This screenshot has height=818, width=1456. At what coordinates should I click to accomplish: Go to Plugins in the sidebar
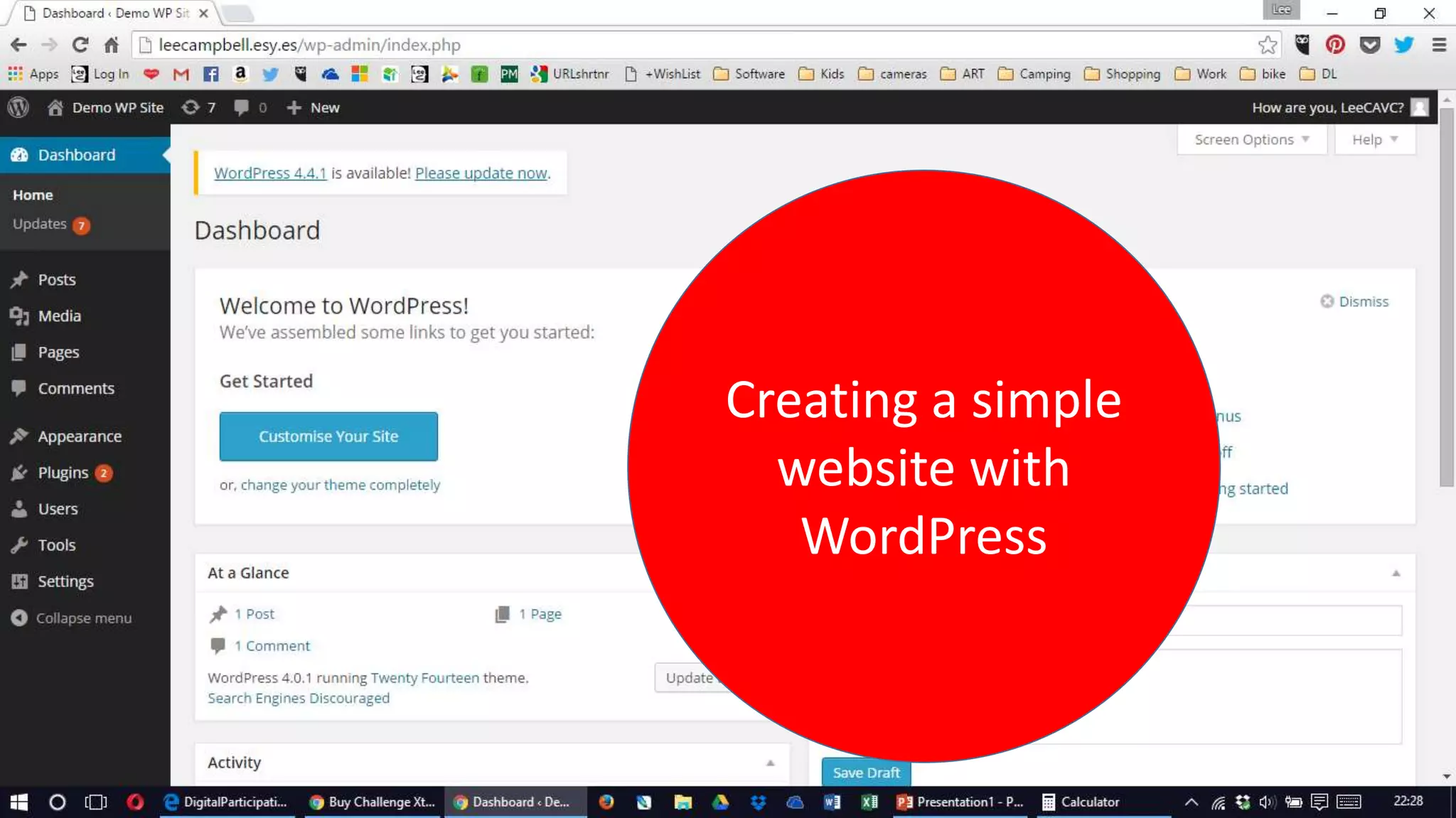pos(63,473)
